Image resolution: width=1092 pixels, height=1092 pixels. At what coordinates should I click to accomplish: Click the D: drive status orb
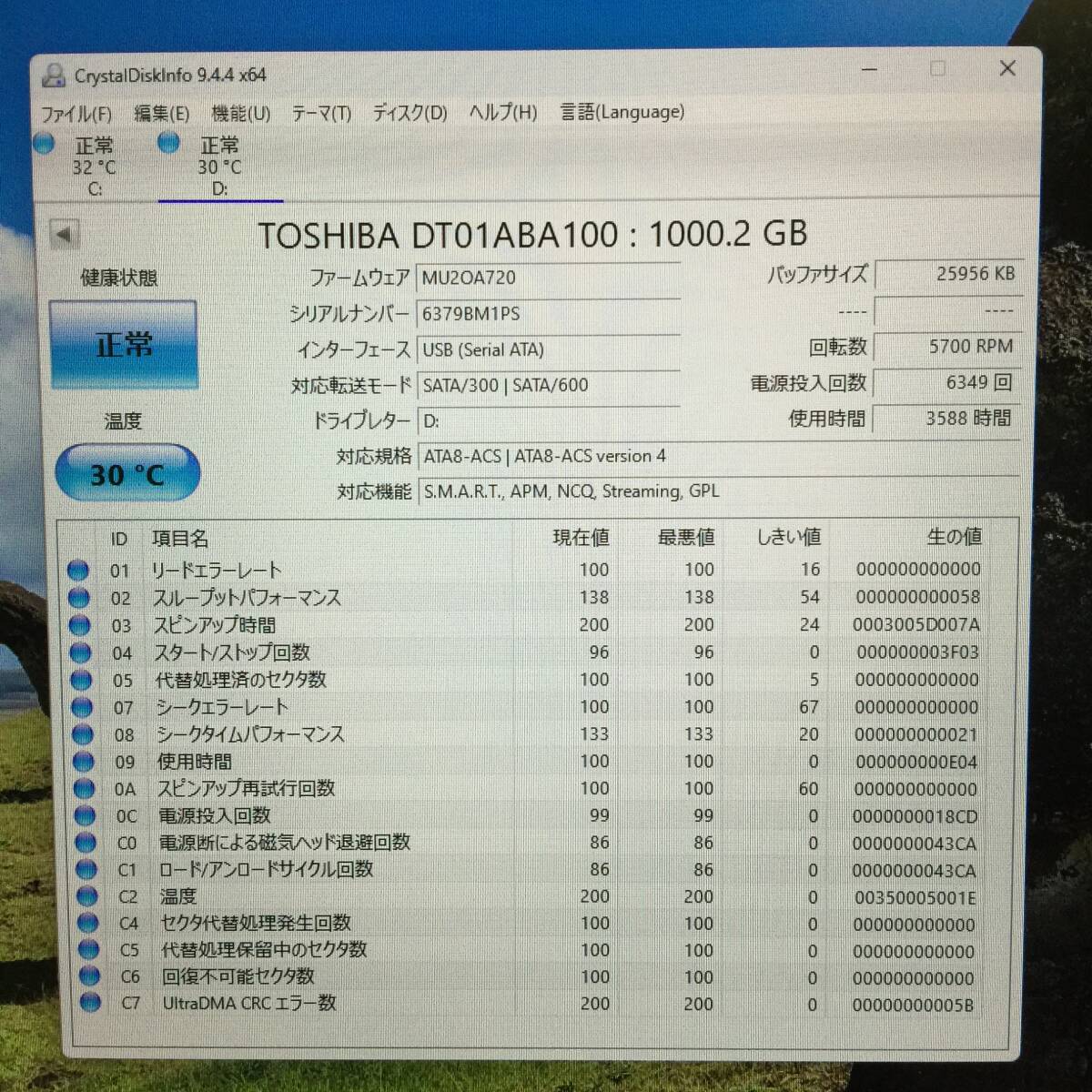pyautogui.click(x=168, y=143)
